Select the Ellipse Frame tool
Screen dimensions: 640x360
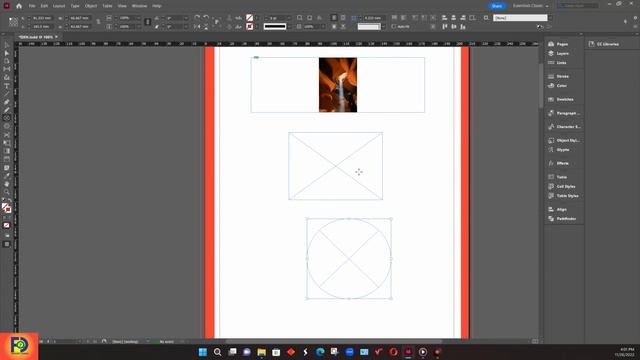(x=7, y=118)
